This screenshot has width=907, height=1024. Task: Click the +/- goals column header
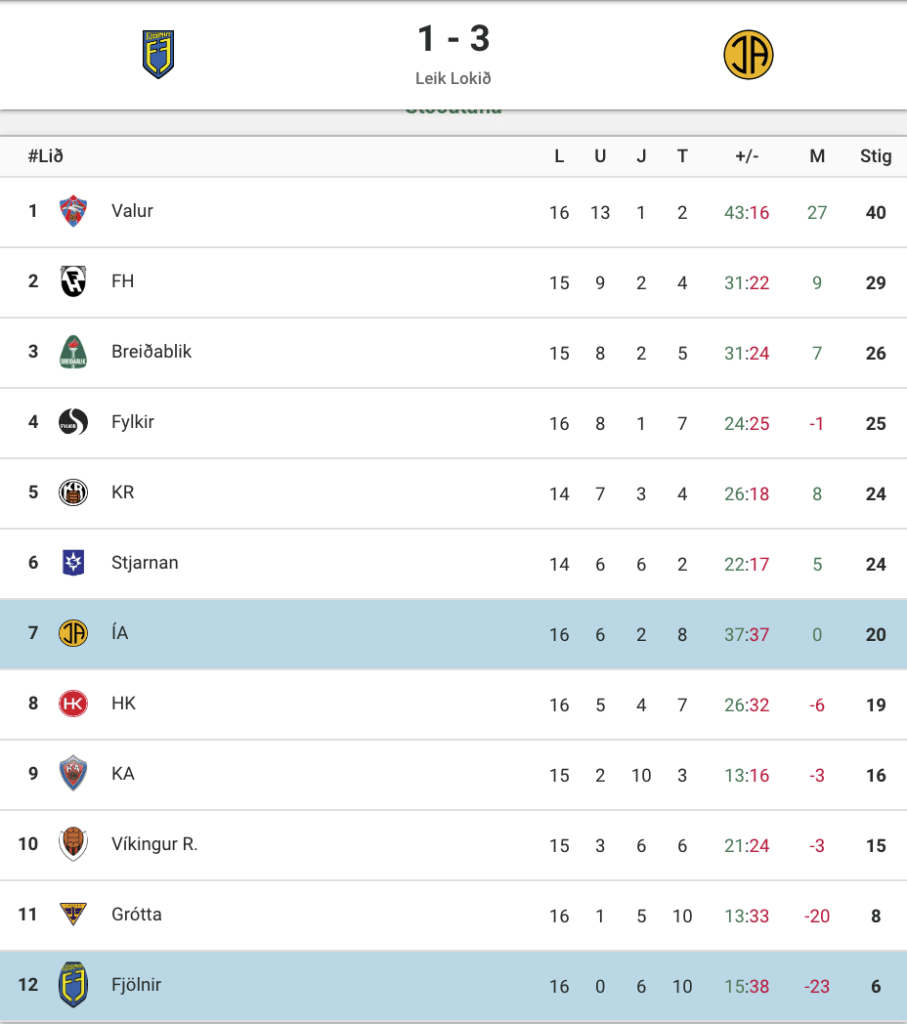tap(747, 156)
